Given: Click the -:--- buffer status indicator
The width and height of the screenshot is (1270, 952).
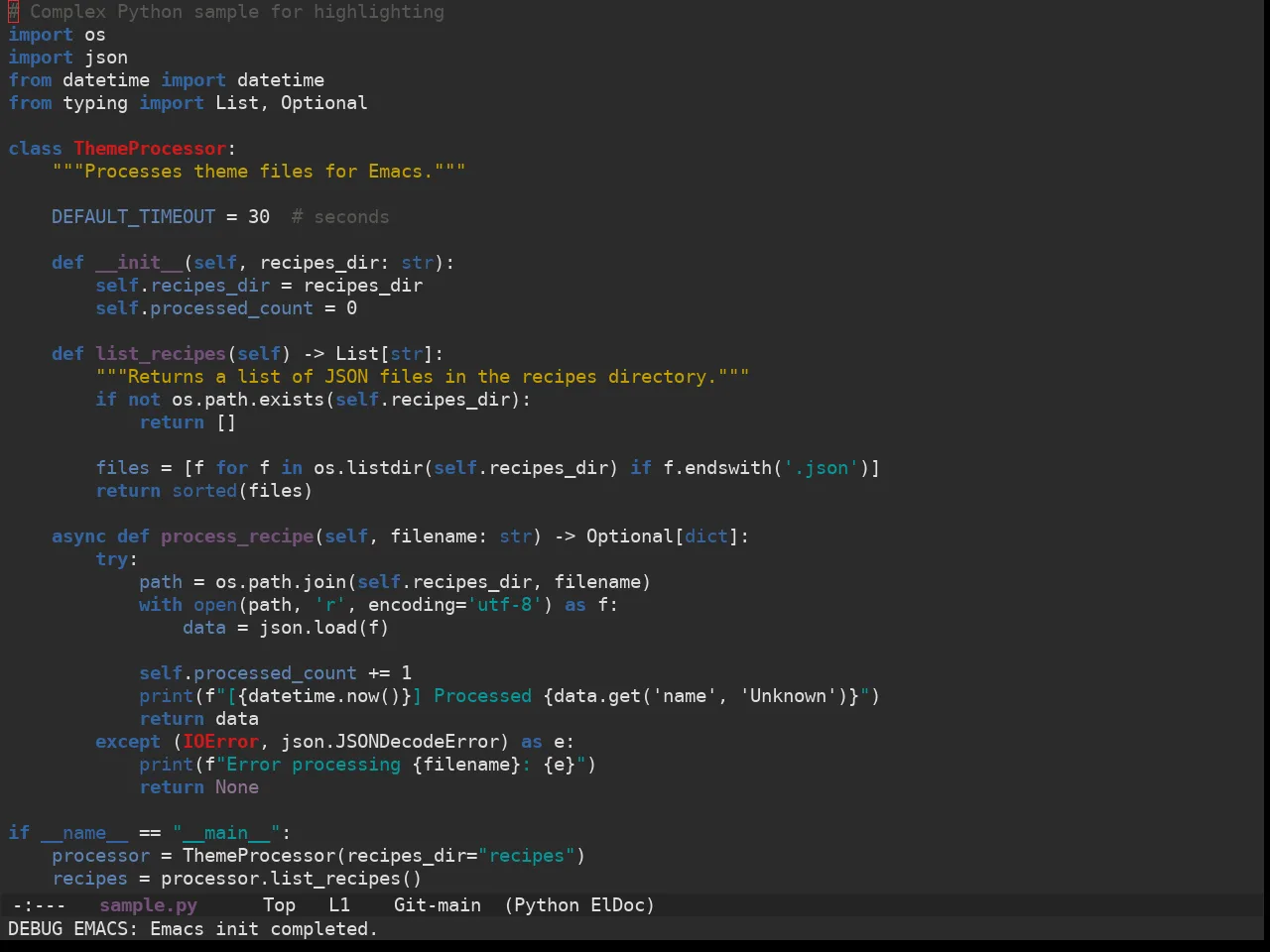Looking at the screenshot, I should coord(39,905).
